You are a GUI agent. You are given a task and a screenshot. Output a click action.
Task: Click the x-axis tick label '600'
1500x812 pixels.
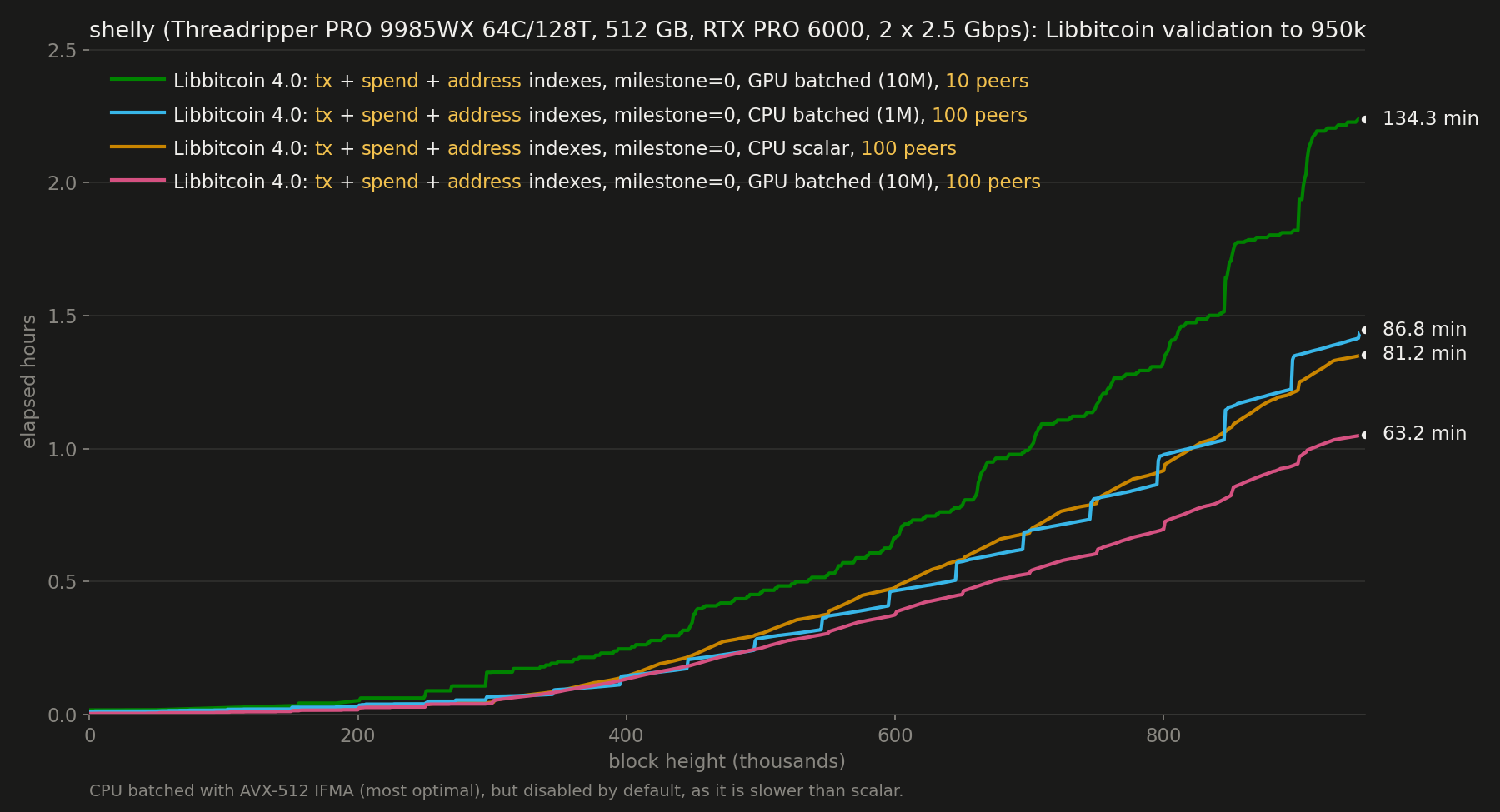(x=894, y=736)
